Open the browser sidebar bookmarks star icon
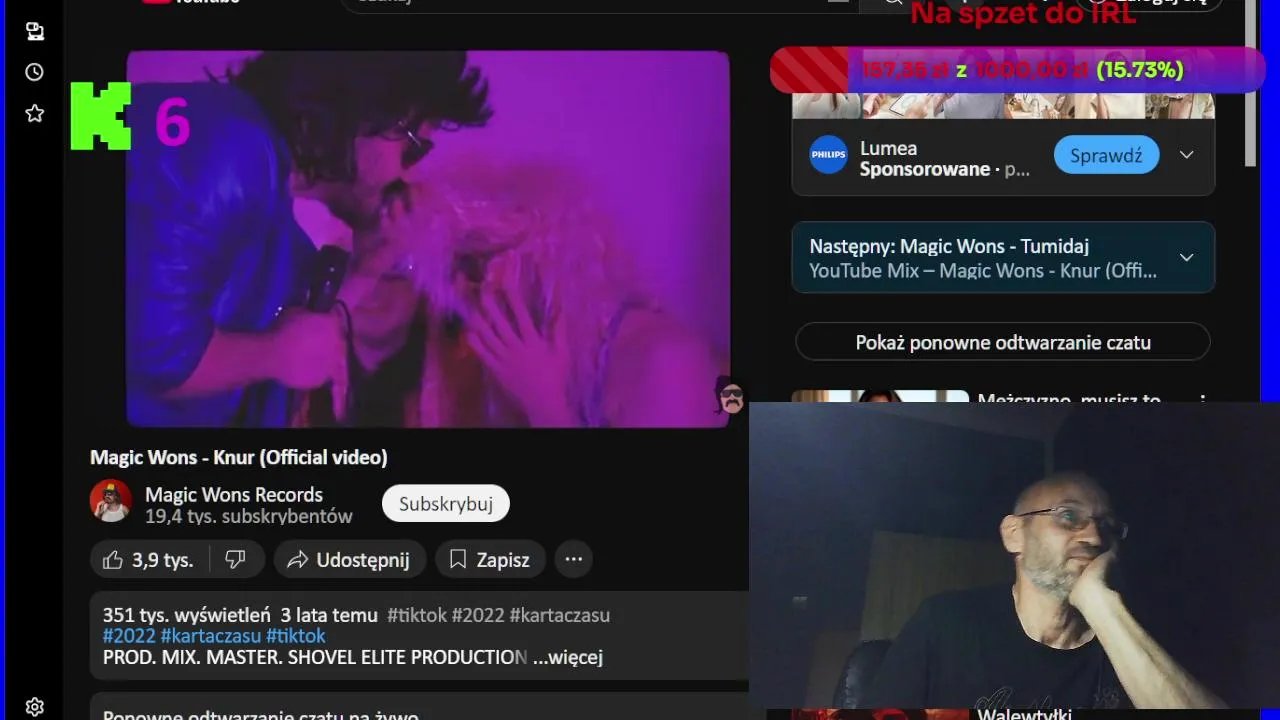The height and width of the screenshot is (720, 1280). [x=35, y=113]
